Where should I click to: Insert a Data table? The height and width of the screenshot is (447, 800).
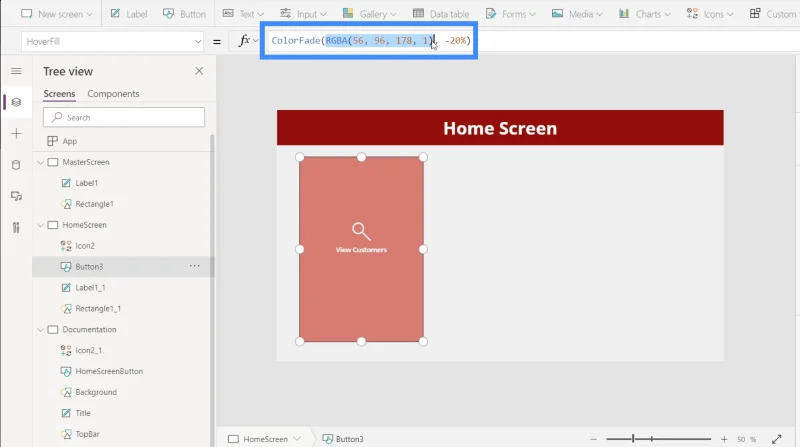(441, 14)
